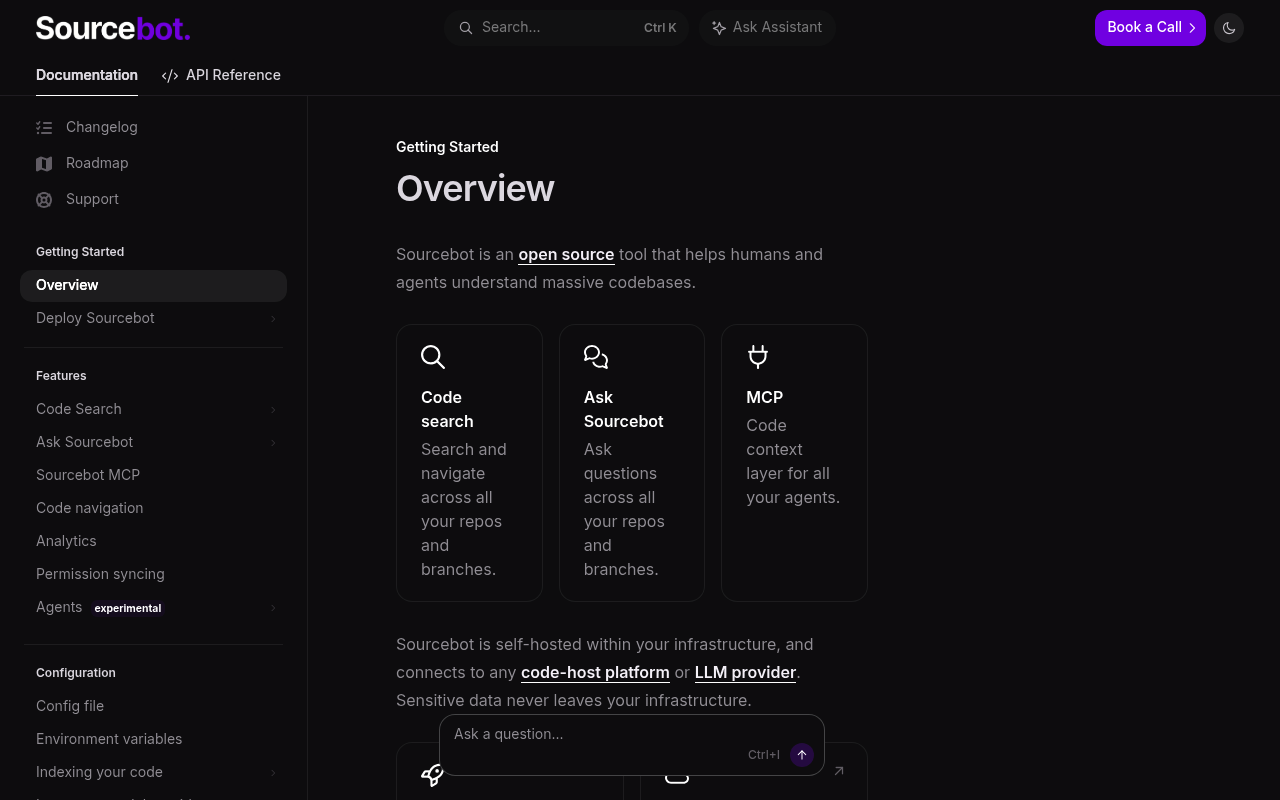Click the Changelog list icon
The height and width of the screenshot is (800, 1280).
click(x=44, y=127)
